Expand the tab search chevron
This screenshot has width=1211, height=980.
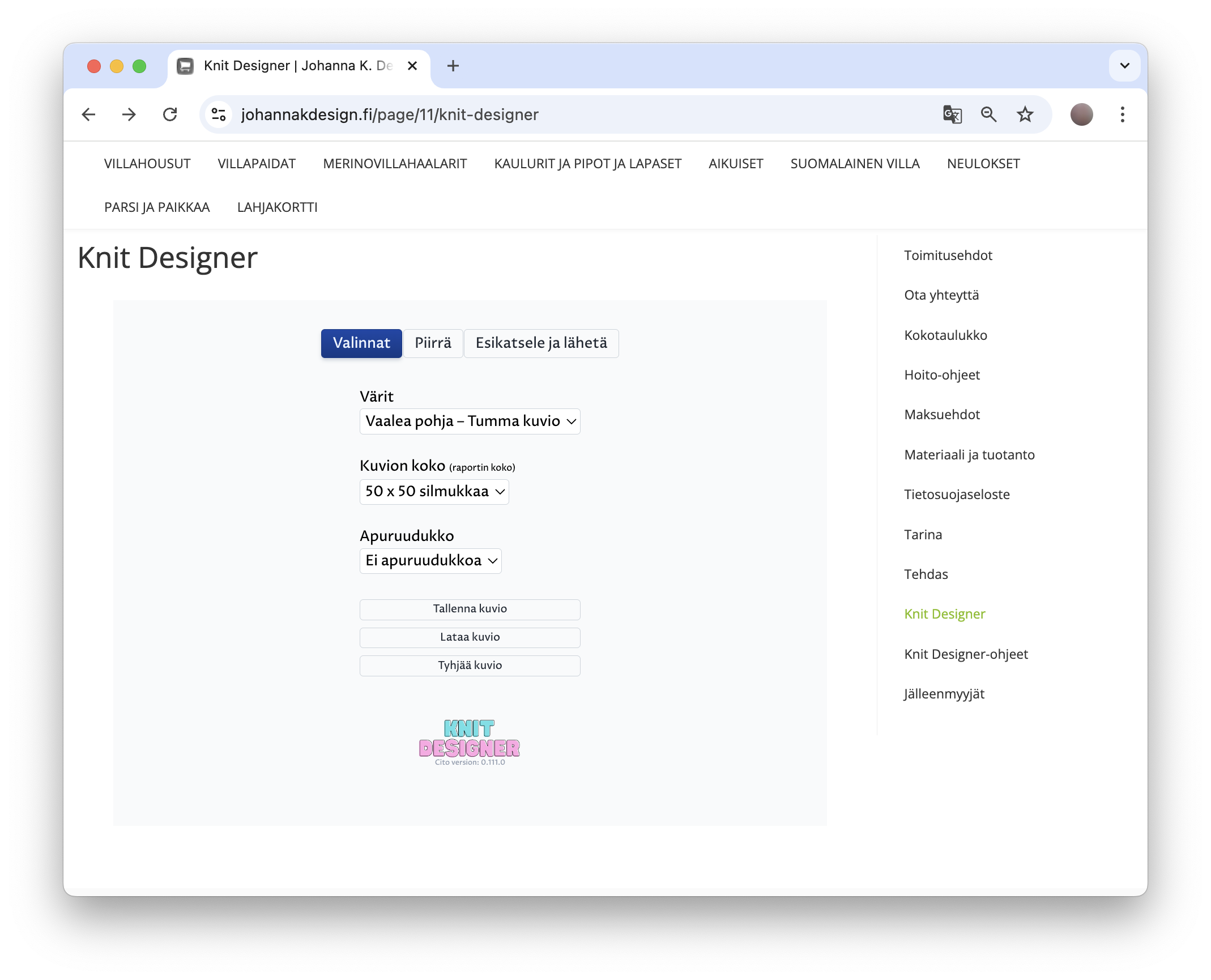[x=1124, y=66]
